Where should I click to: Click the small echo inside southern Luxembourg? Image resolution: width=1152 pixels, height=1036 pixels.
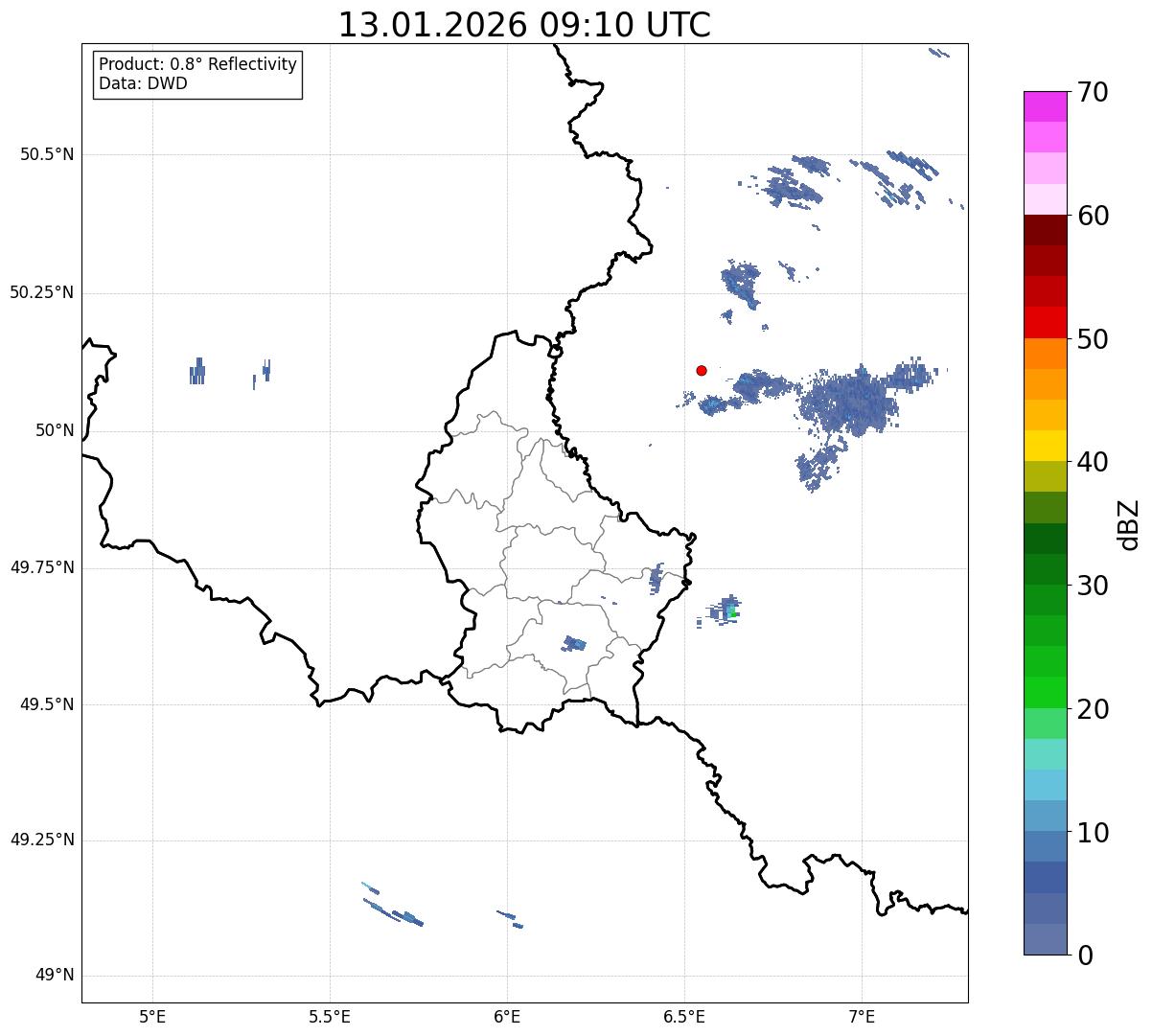click(574, 643)
